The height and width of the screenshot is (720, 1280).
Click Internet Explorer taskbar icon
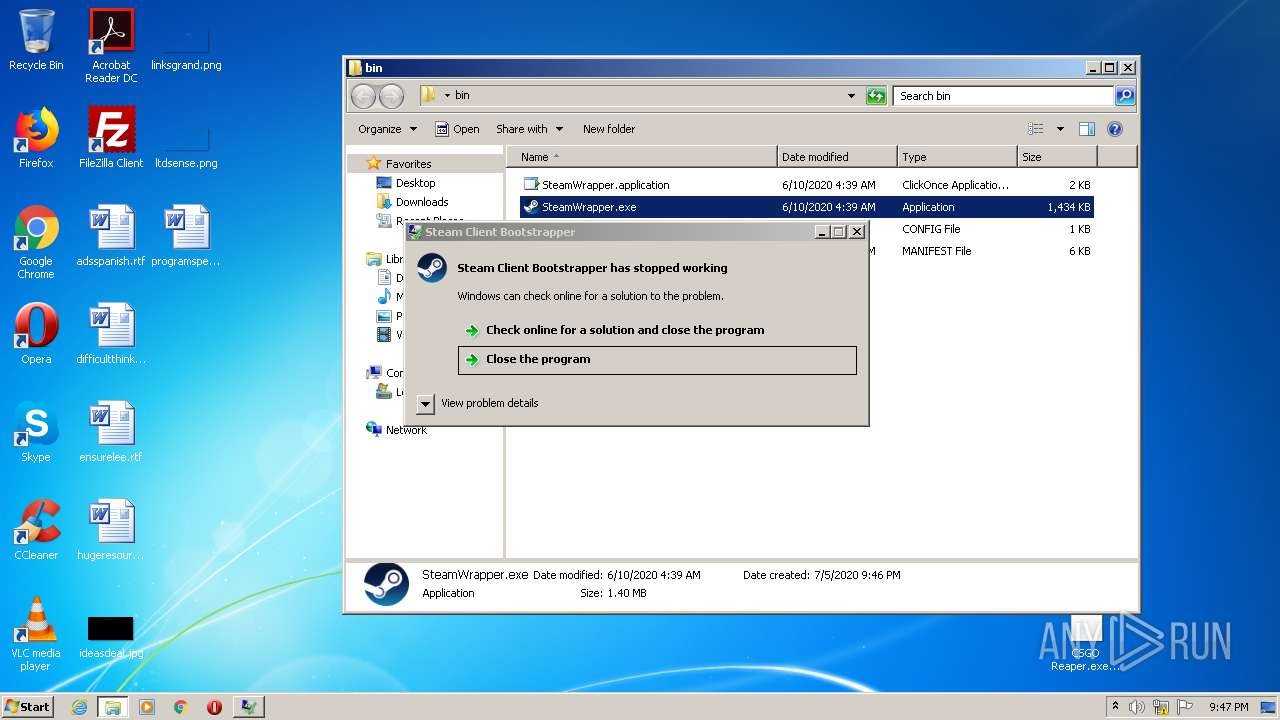click(x=79, y=707)
